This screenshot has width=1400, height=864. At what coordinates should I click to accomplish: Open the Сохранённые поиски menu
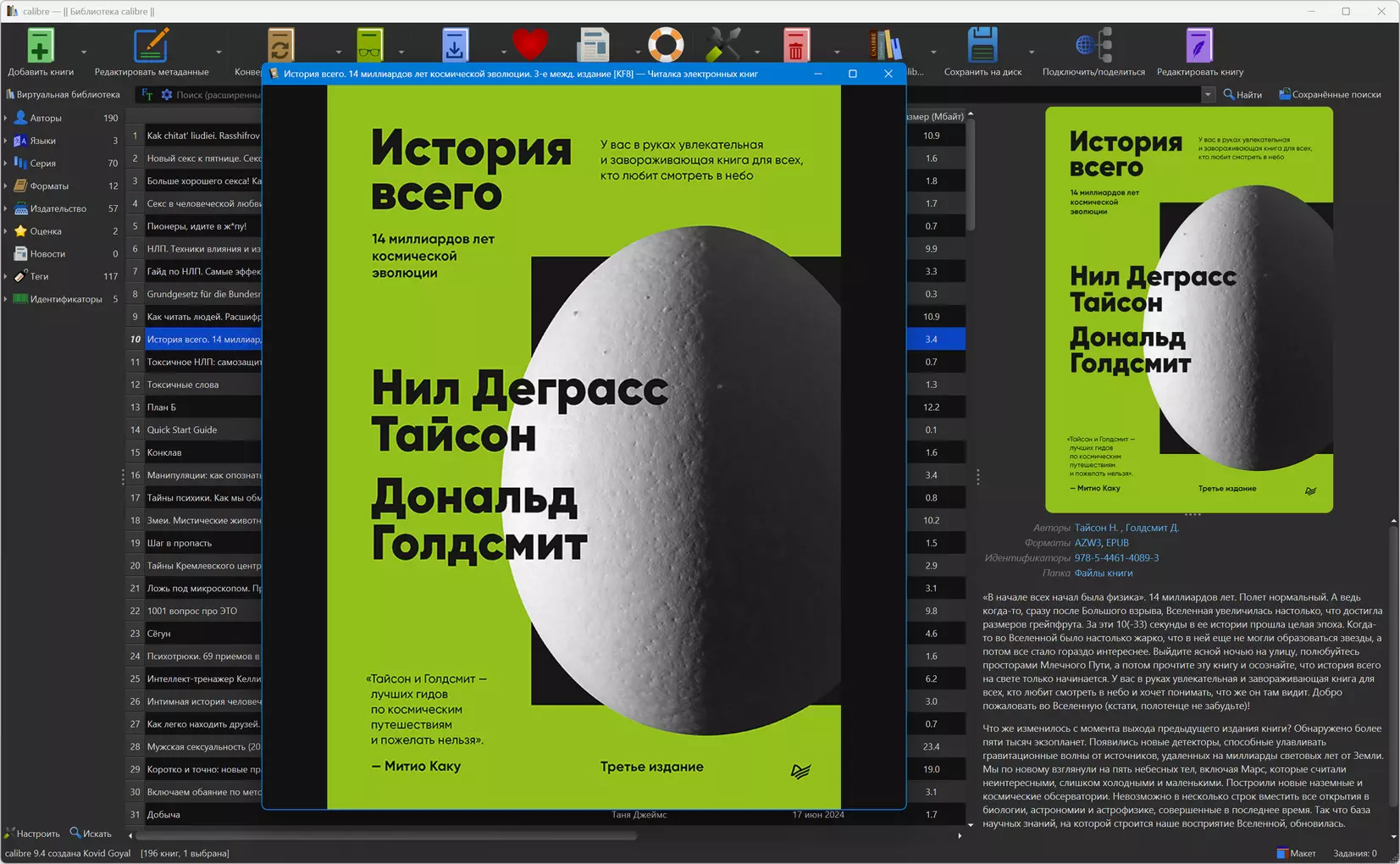(1330, 95)
